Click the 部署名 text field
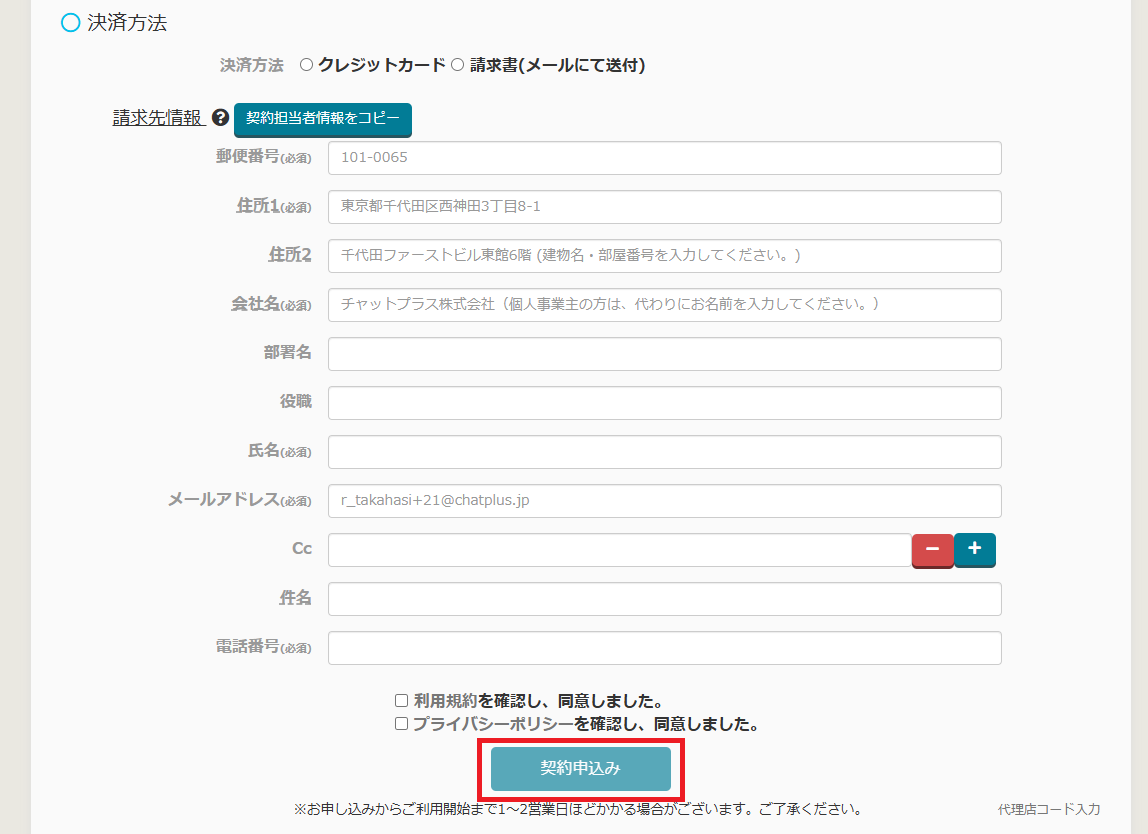This screenshot has height=834, width=1148. pyautogui.click(x=664, y=354)
